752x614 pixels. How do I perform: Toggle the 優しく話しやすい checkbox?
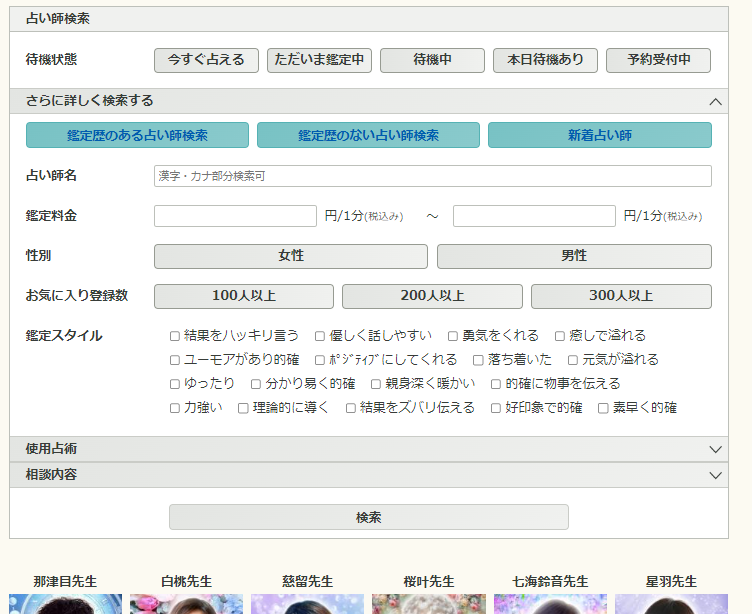pos(320,336)
